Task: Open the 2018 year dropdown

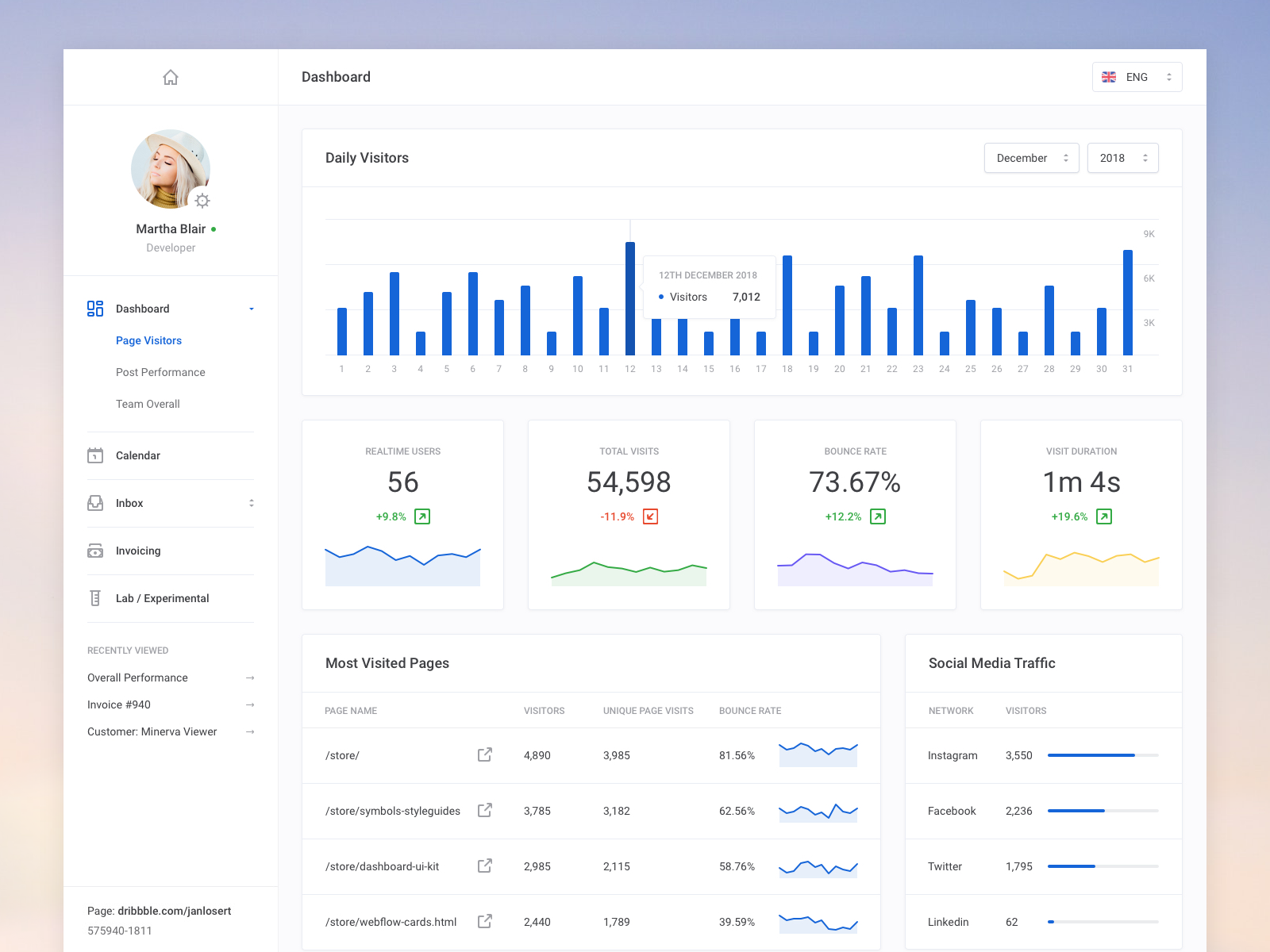Action: (x=1122, y=158)
